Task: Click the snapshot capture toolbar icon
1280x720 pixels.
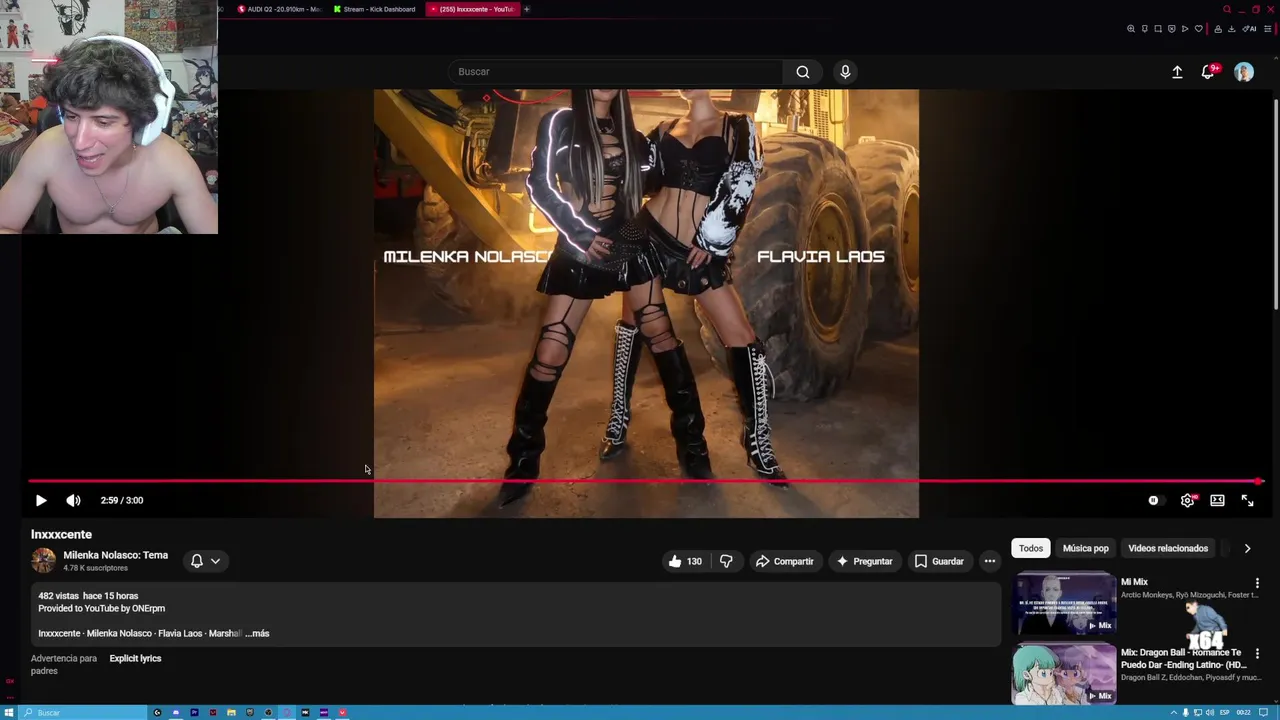Action: 1158,29
